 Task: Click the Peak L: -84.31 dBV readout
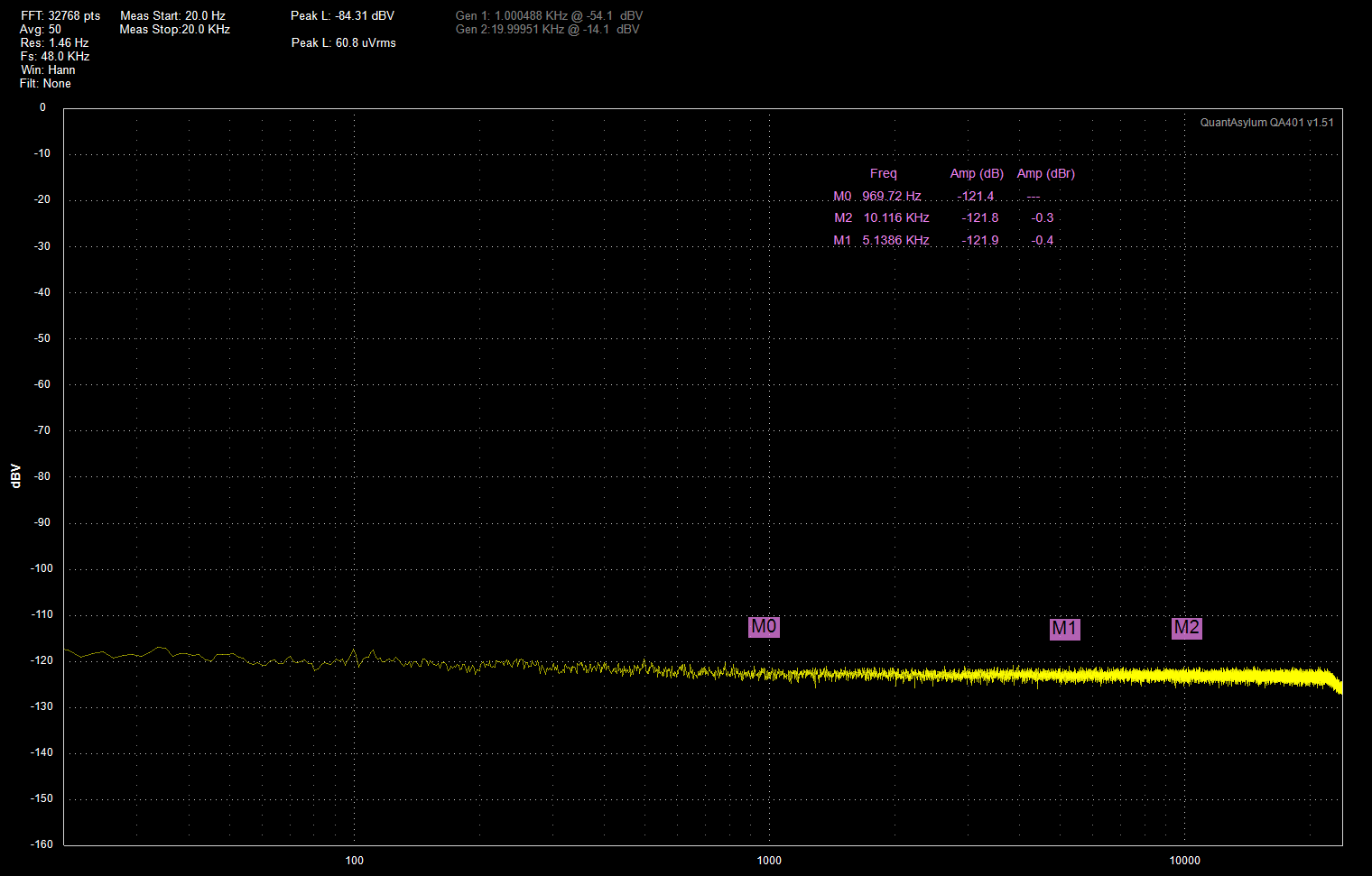click(343, 16)
